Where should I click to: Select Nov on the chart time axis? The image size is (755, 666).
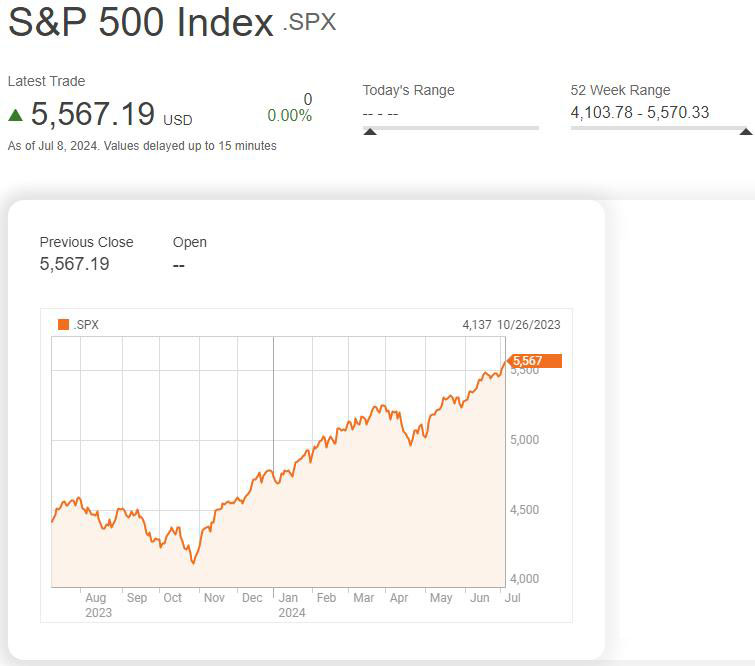coord(214,598)
